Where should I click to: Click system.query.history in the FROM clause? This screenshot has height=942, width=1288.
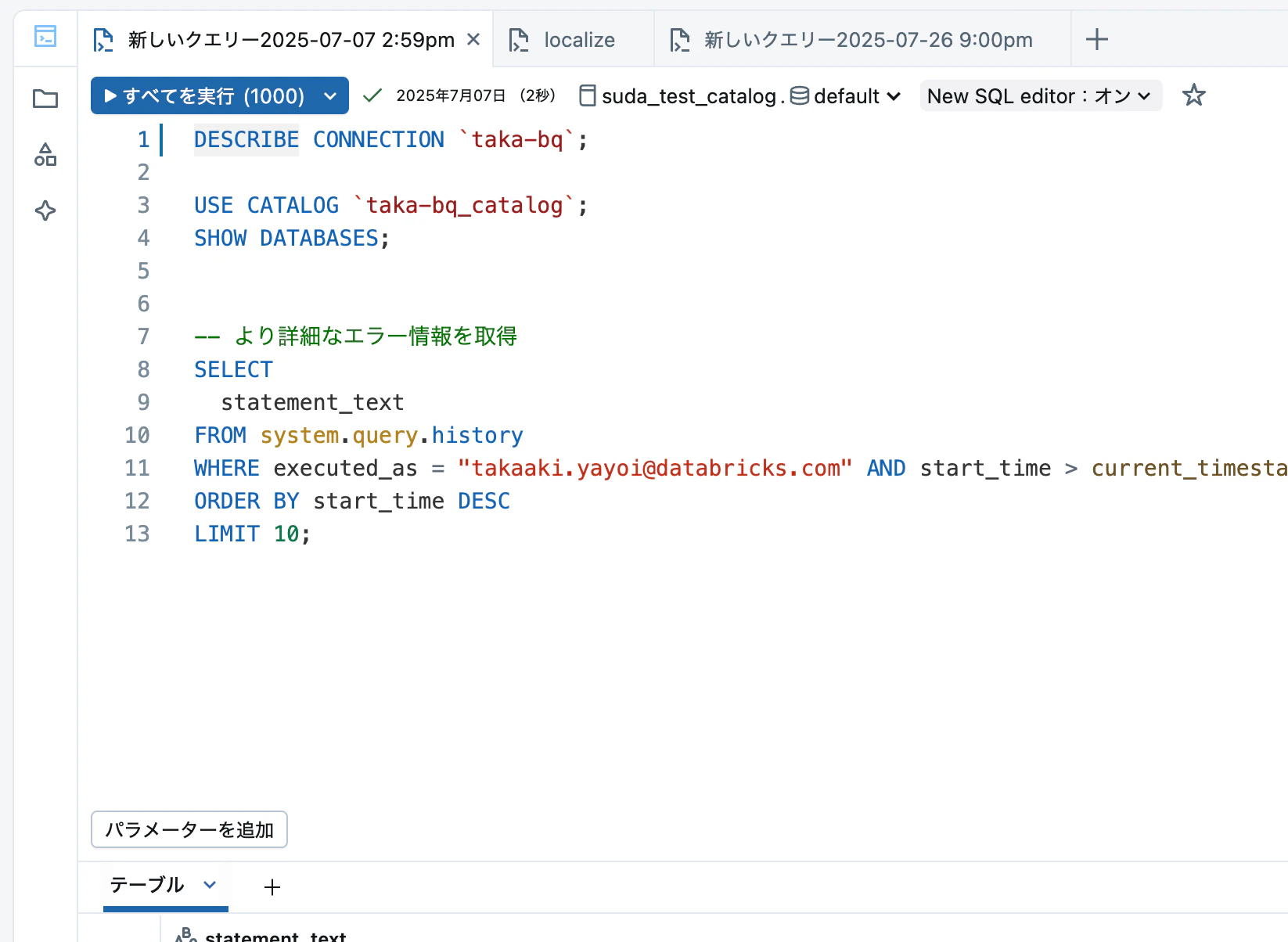click(x=391, y=435)
